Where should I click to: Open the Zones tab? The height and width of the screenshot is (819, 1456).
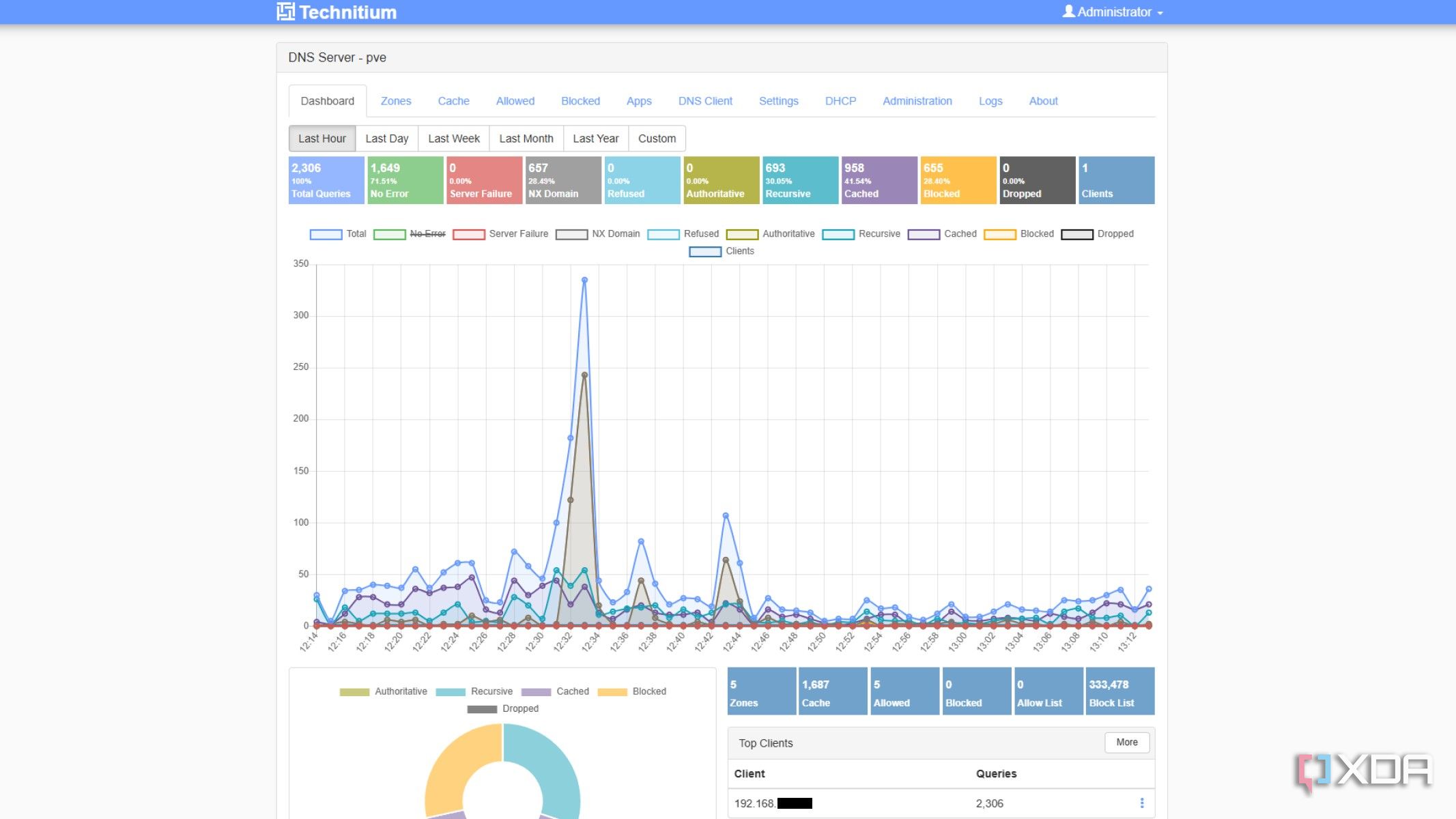395,101
